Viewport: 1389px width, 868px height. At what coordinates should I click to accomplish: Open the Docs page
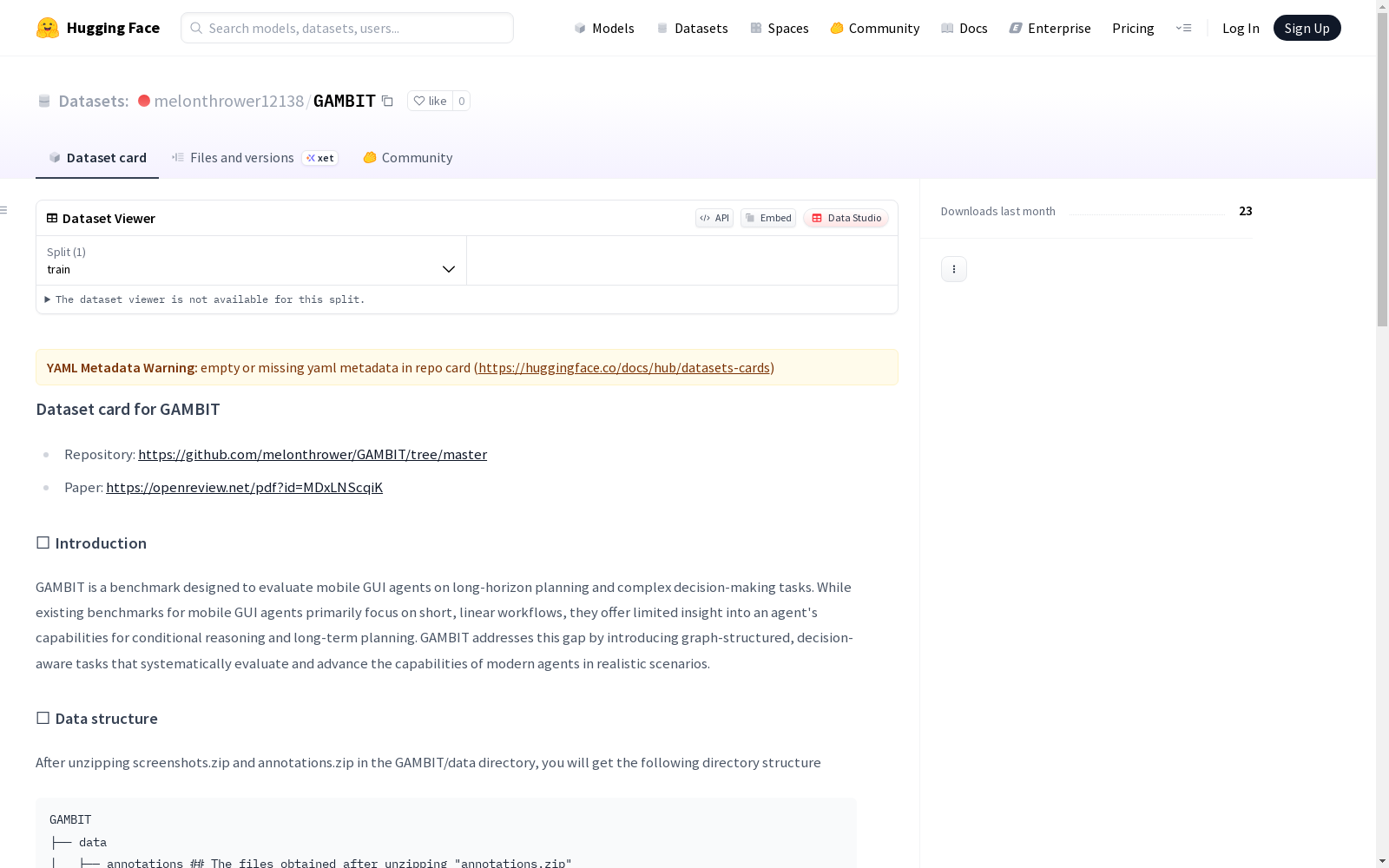pos(964,28)
